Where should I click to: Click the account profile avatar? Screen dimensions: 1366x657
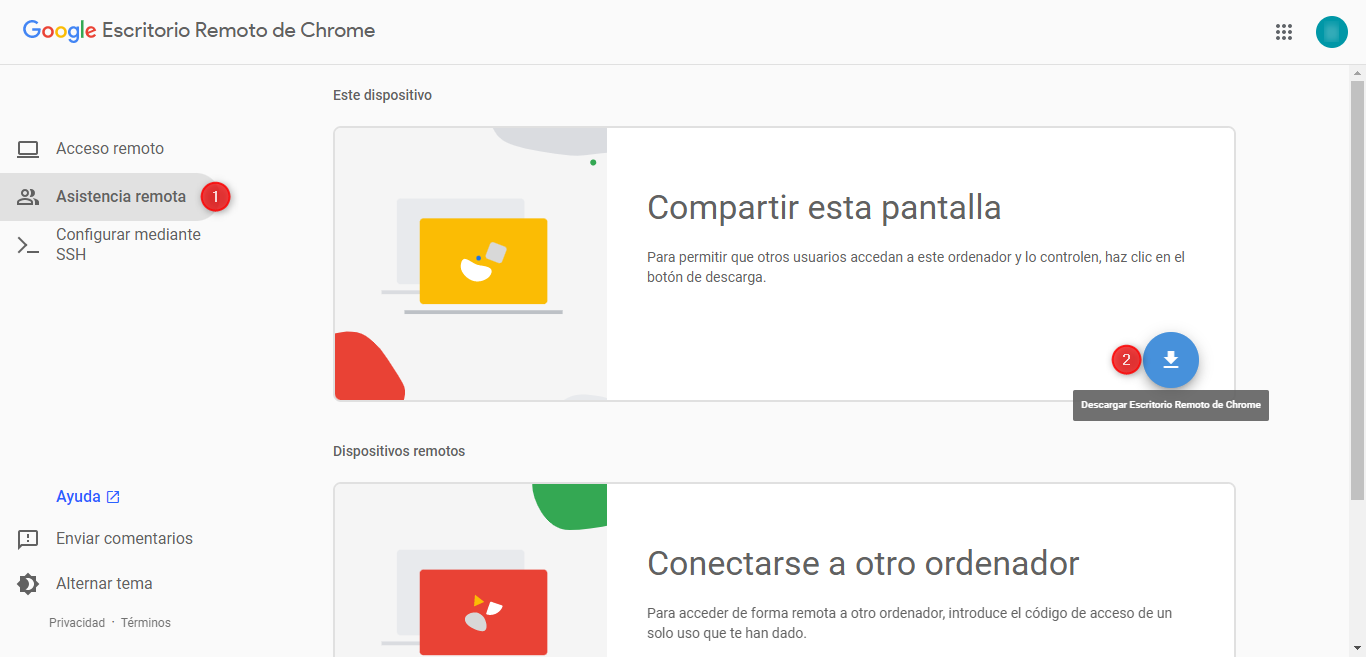(x=1331, y=32)
